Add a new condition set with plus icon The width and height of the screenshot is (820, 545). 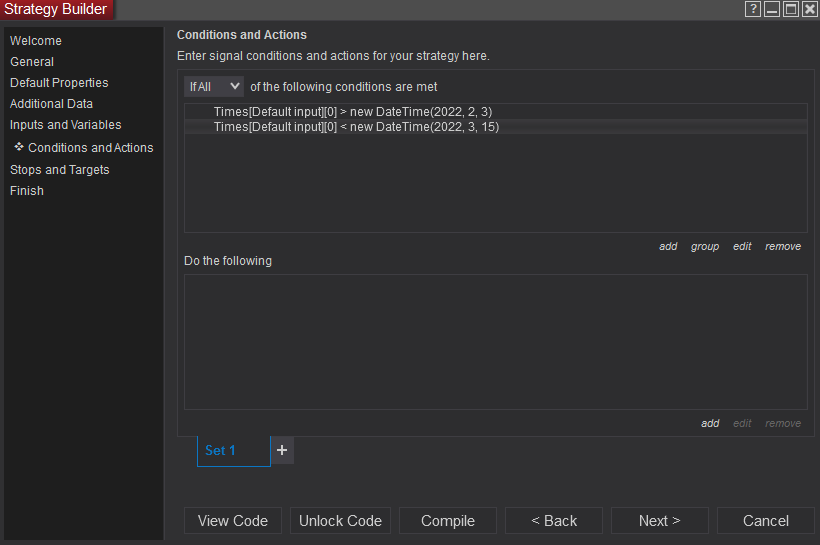coord(282,450)
